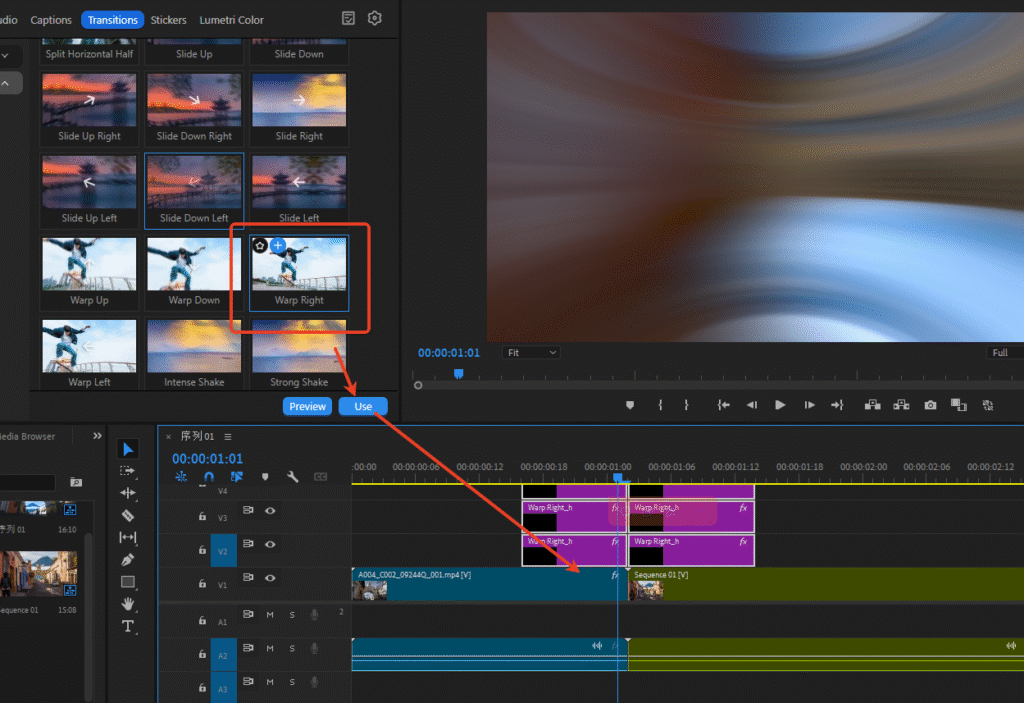Screen dimensions: 1024x703
Task: Click the CC captions icon in timeline
Action: 320,477
